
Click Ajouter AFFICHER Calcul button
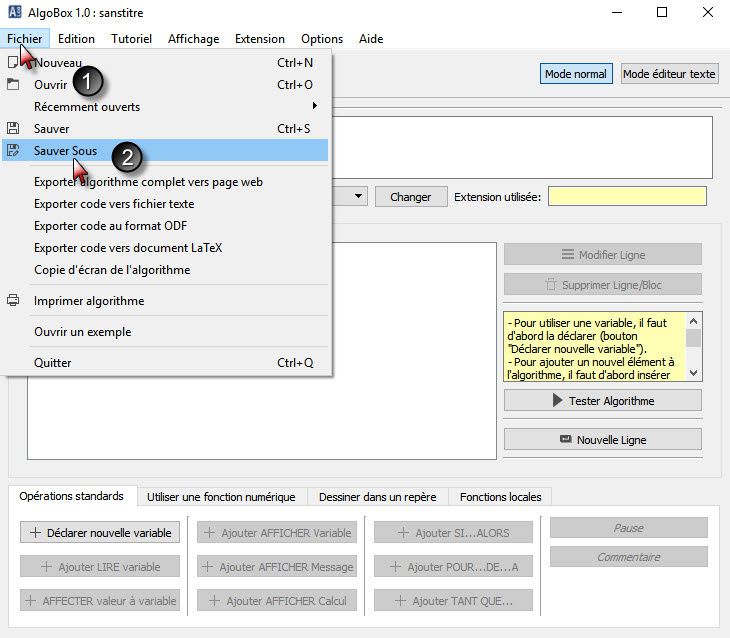click(277, 600)
